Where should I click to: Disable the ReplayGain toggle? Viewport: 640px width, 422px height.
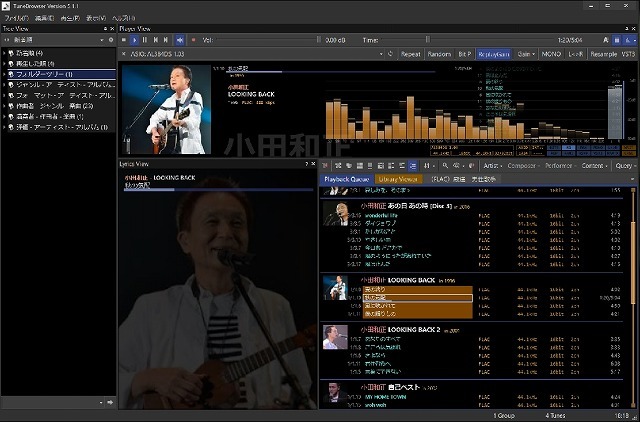(x=494, y=54)
